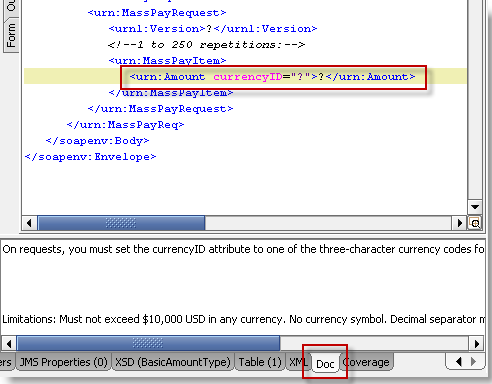Click the XML editor horizontal scrollbar left arrow
Viewport: 492px width, 384px height.
point(29,223)
